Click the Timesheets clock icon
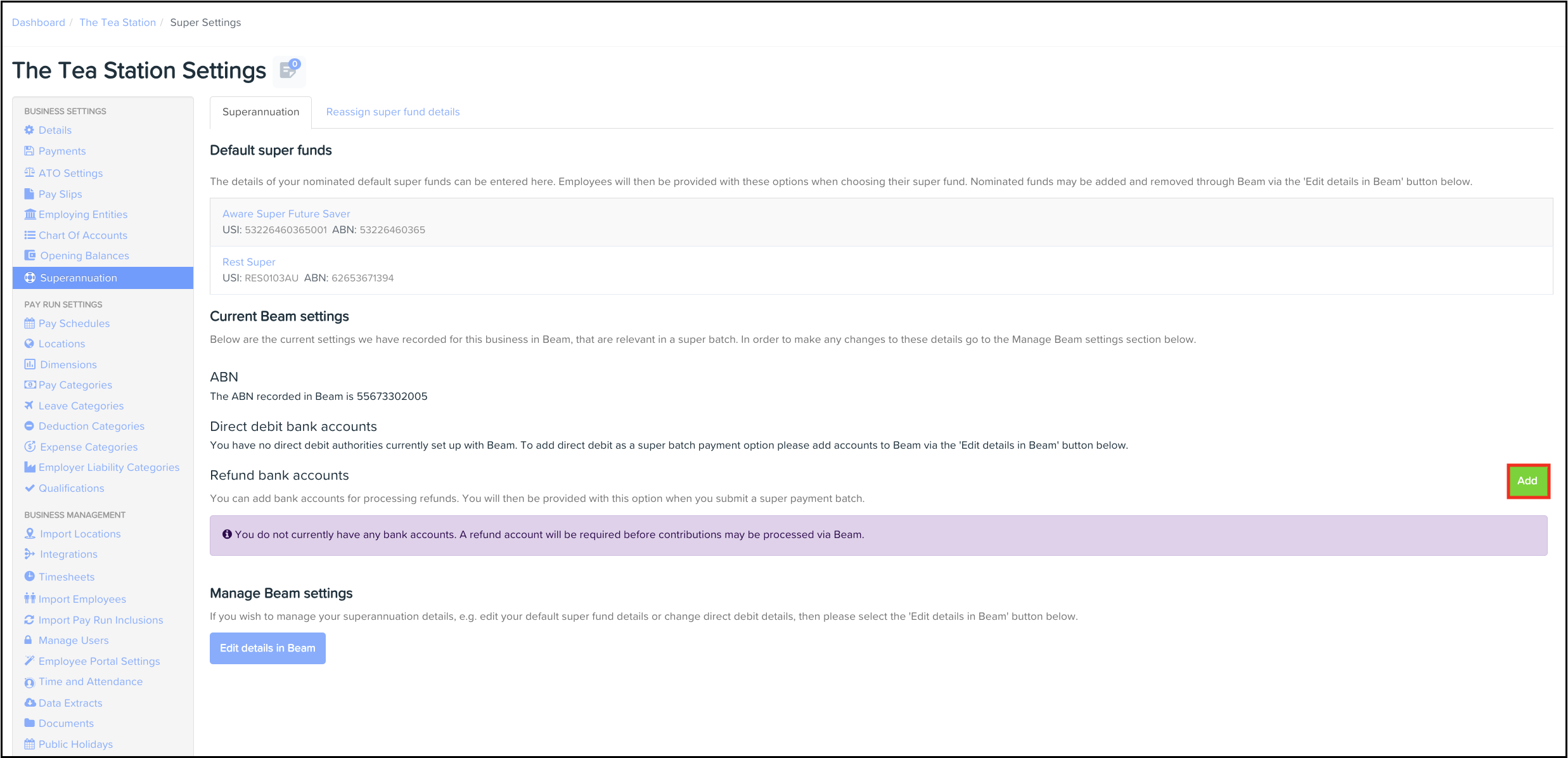Screen dimensions: 1568x758 [29, 577]
